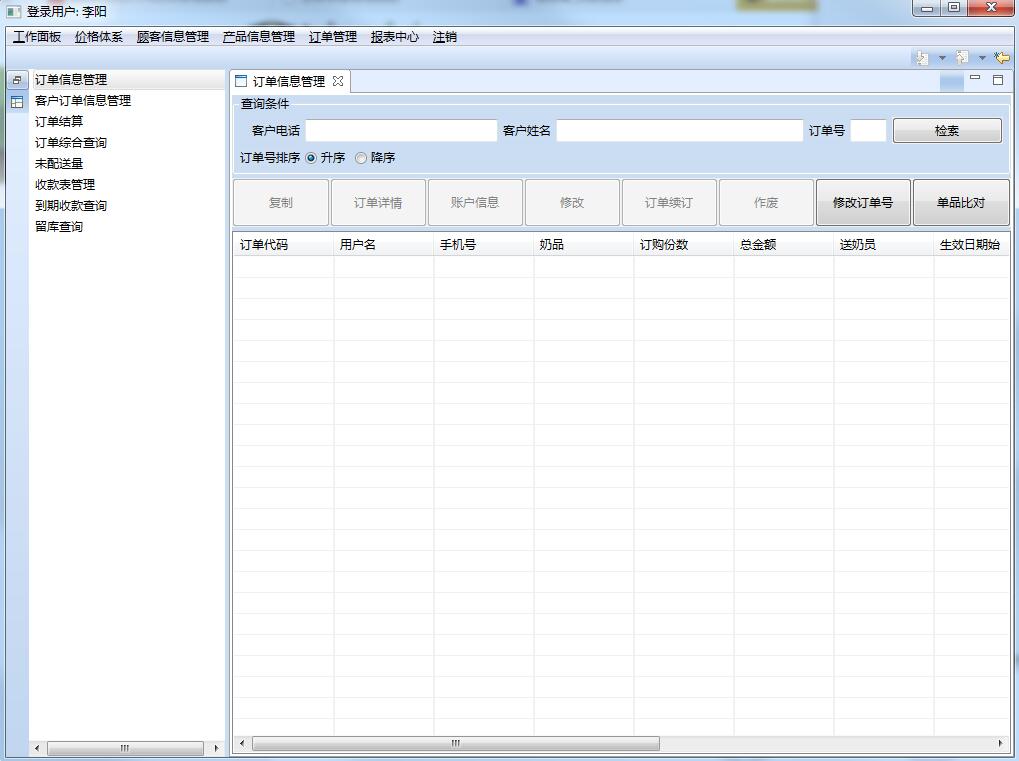Screen dimensions: 1019x761
Task: Minimize the 订单信息管理 editor panel
Action: click(975, 78)
